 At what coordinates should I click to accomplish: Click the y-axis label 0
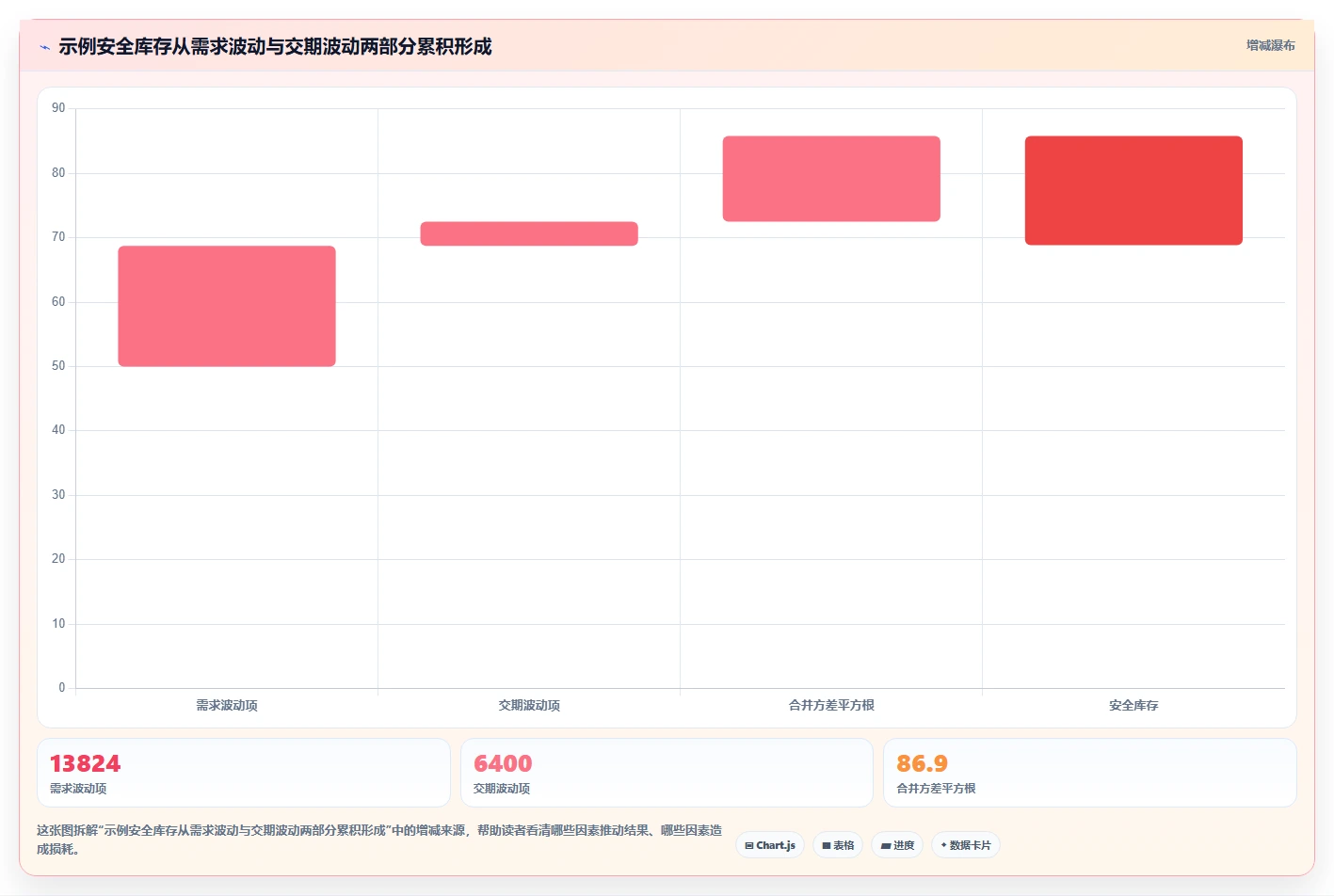click(62, 688)
